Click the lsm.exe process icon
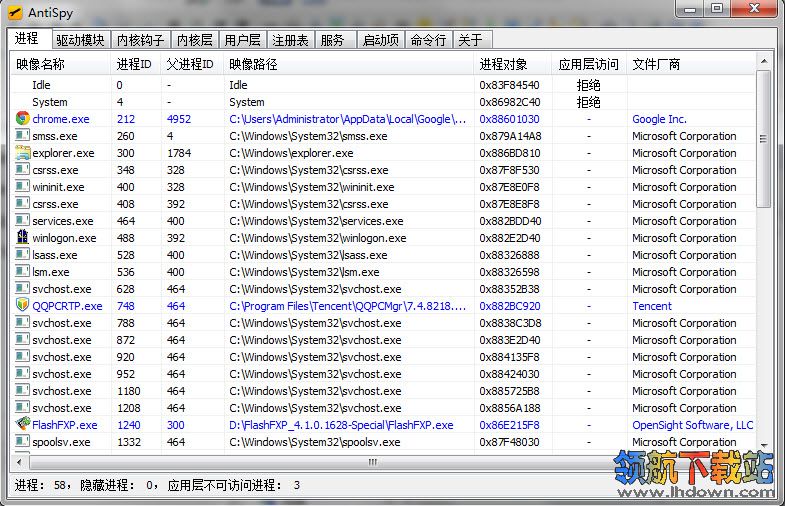This screenshot has height=506, width=785. [x=23, y=271]
